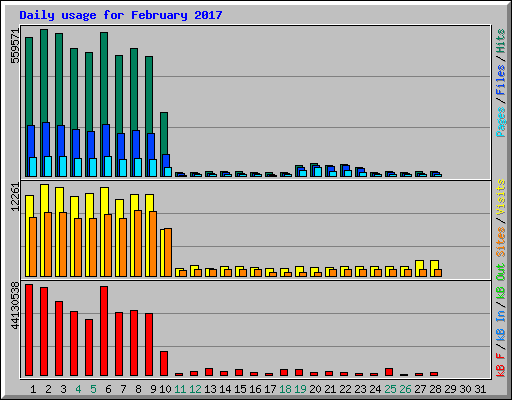Select the red kB bar for day 6
512x400 pixels.
pyautogui.click(x=104, y=331)
